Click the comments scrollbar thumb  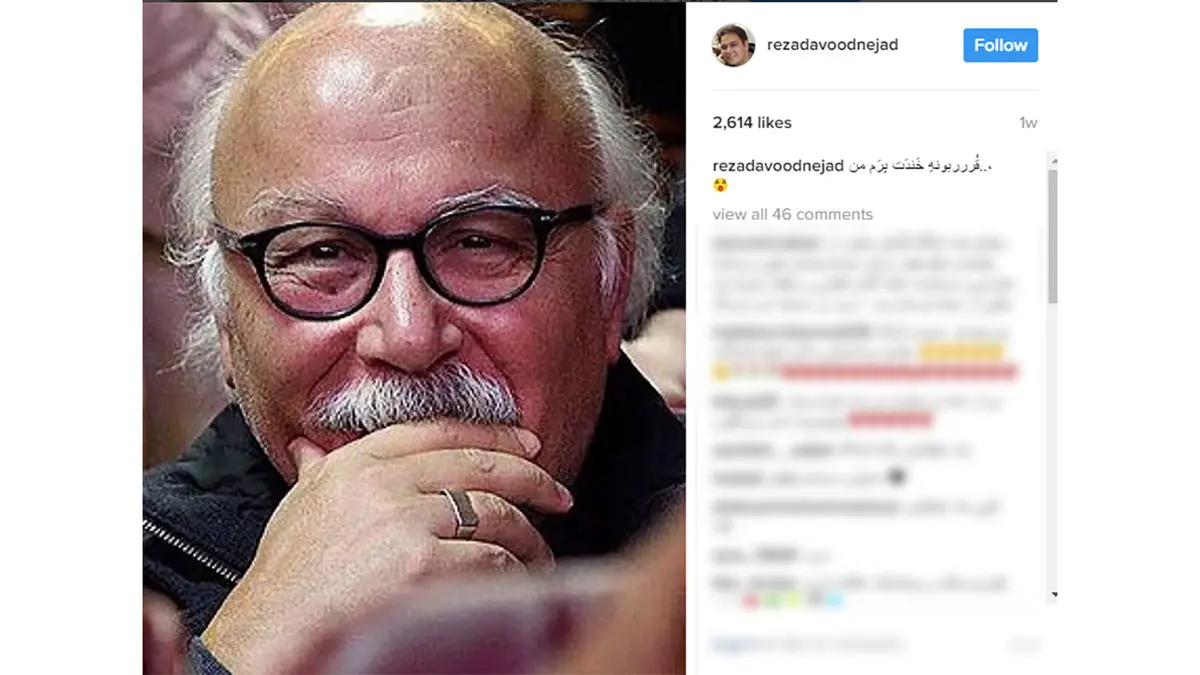(x=1052, y=235)
